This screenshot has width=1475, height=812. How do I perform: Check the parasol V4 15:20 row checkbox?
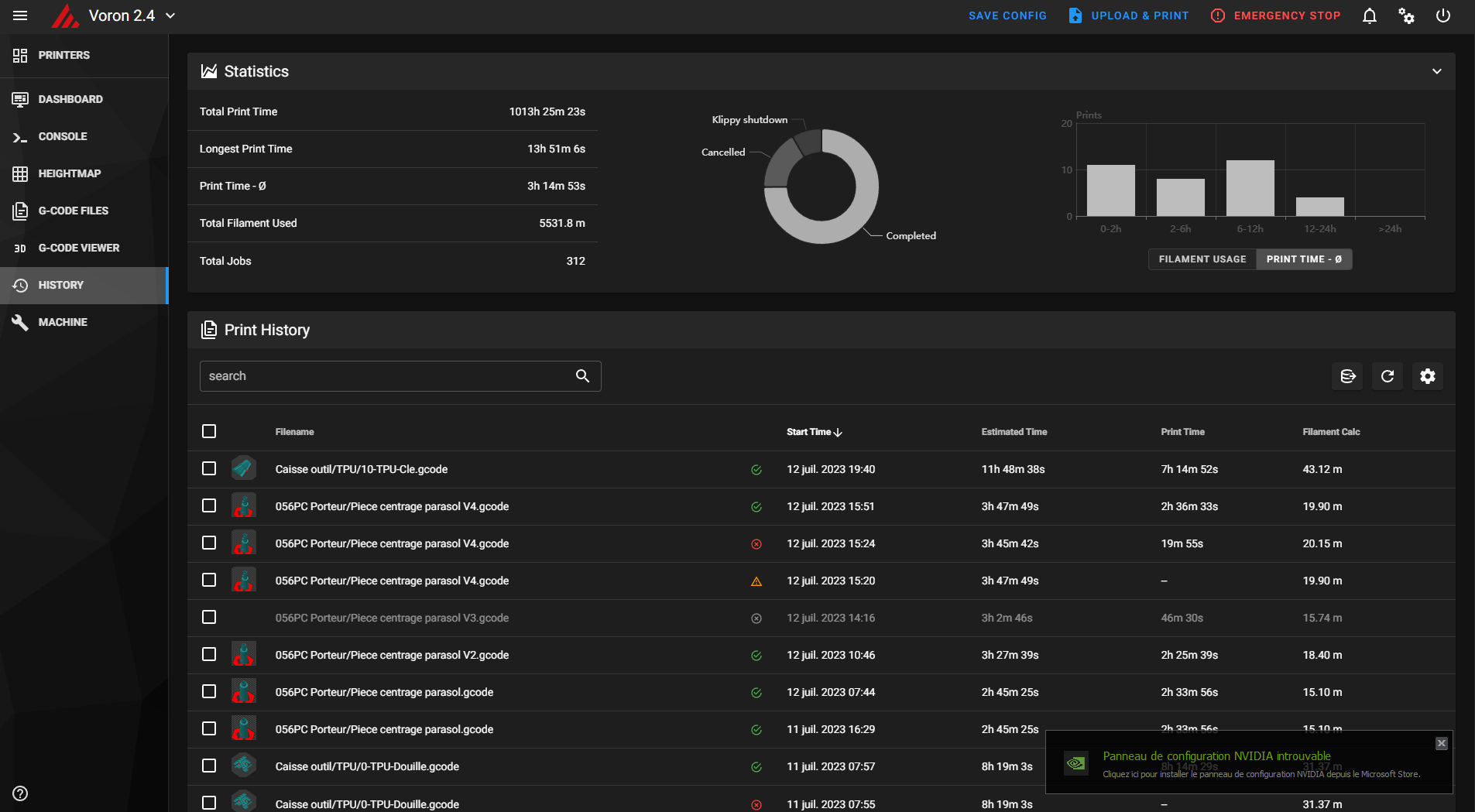pyautogui.click(x=209, y=580)
